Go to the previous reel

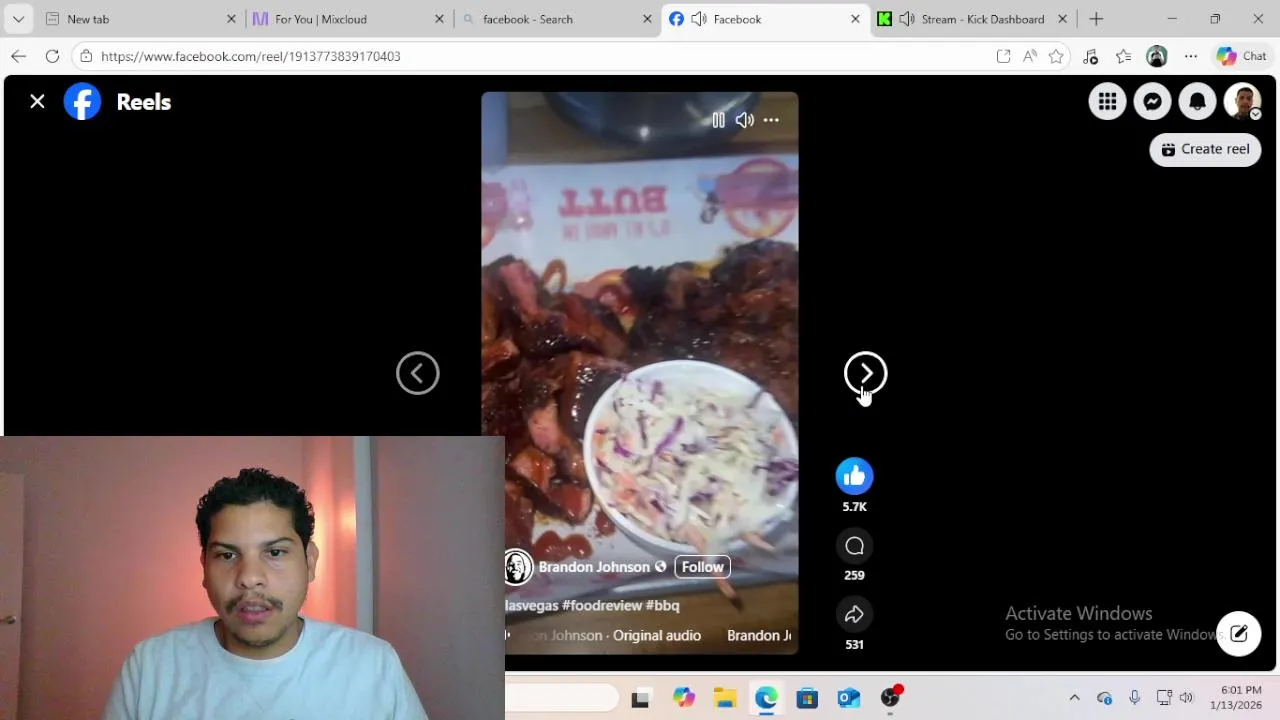click(418, 373)
